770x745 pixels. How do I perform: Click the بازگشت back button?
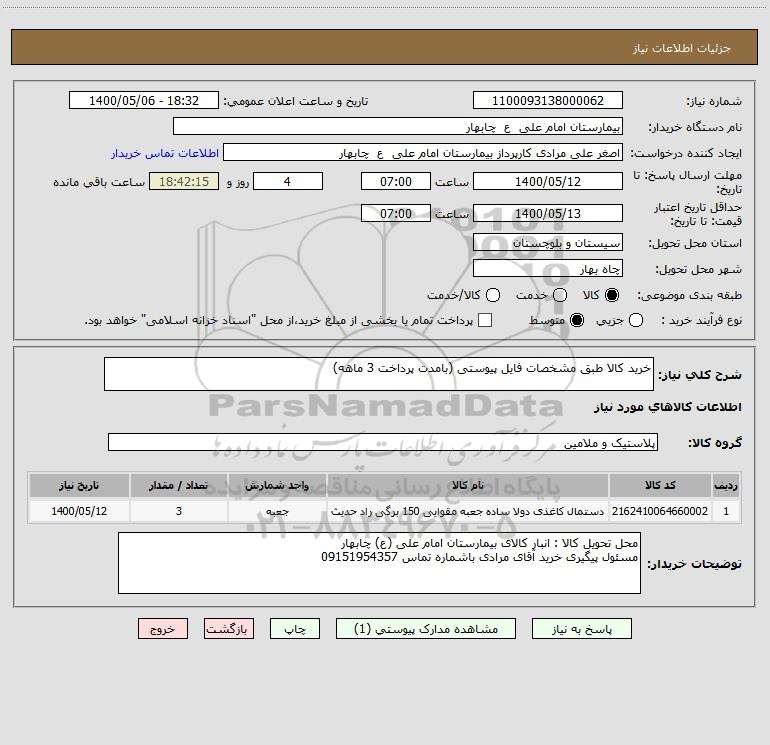pyautogui.click(x=229, y=629)
